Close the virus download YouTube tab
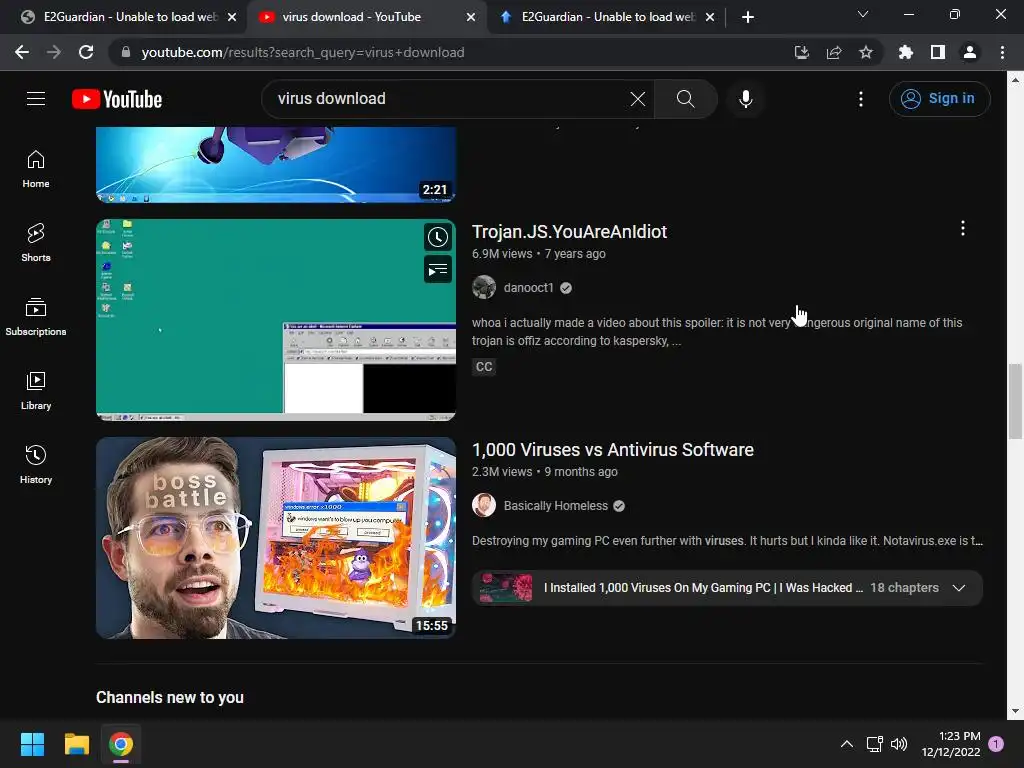The image size is (1024, 768). [x=471, y=17]
